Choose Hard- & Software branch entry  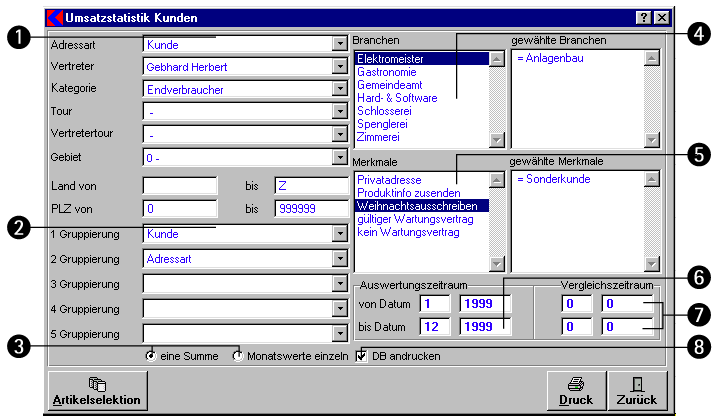pyautogui.click(x=397, y=99)
